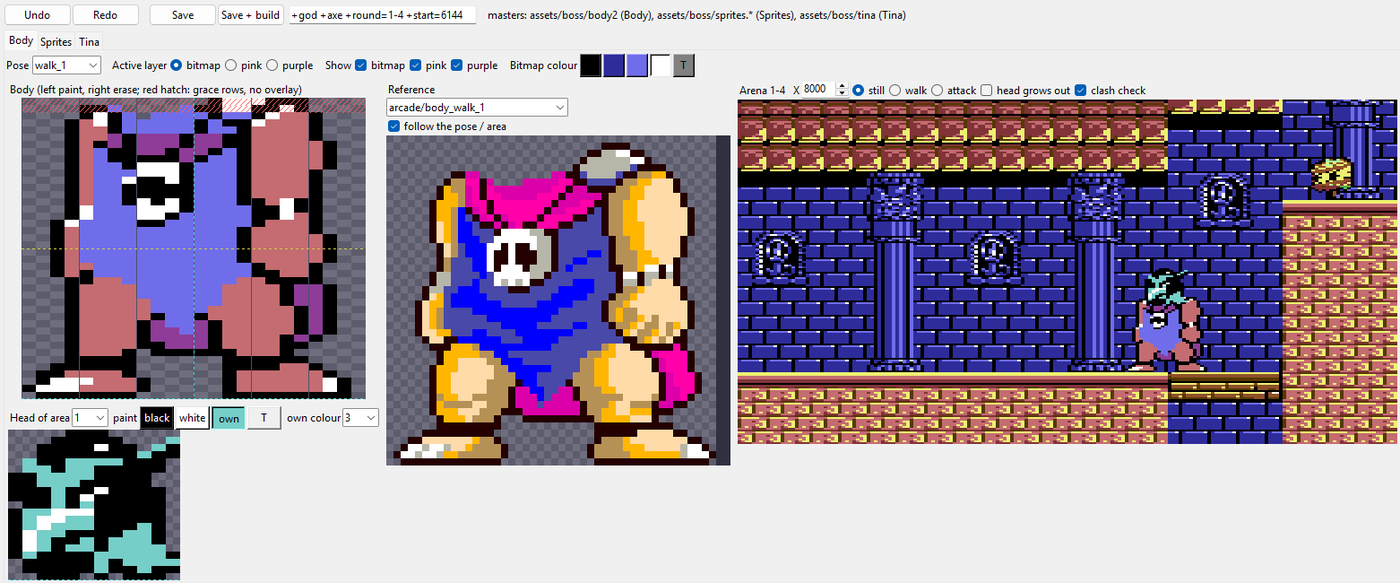This screenshot has width=1400, height=583.
Task: Increase the Arena X value with up arrow
Action: (841, 86)
